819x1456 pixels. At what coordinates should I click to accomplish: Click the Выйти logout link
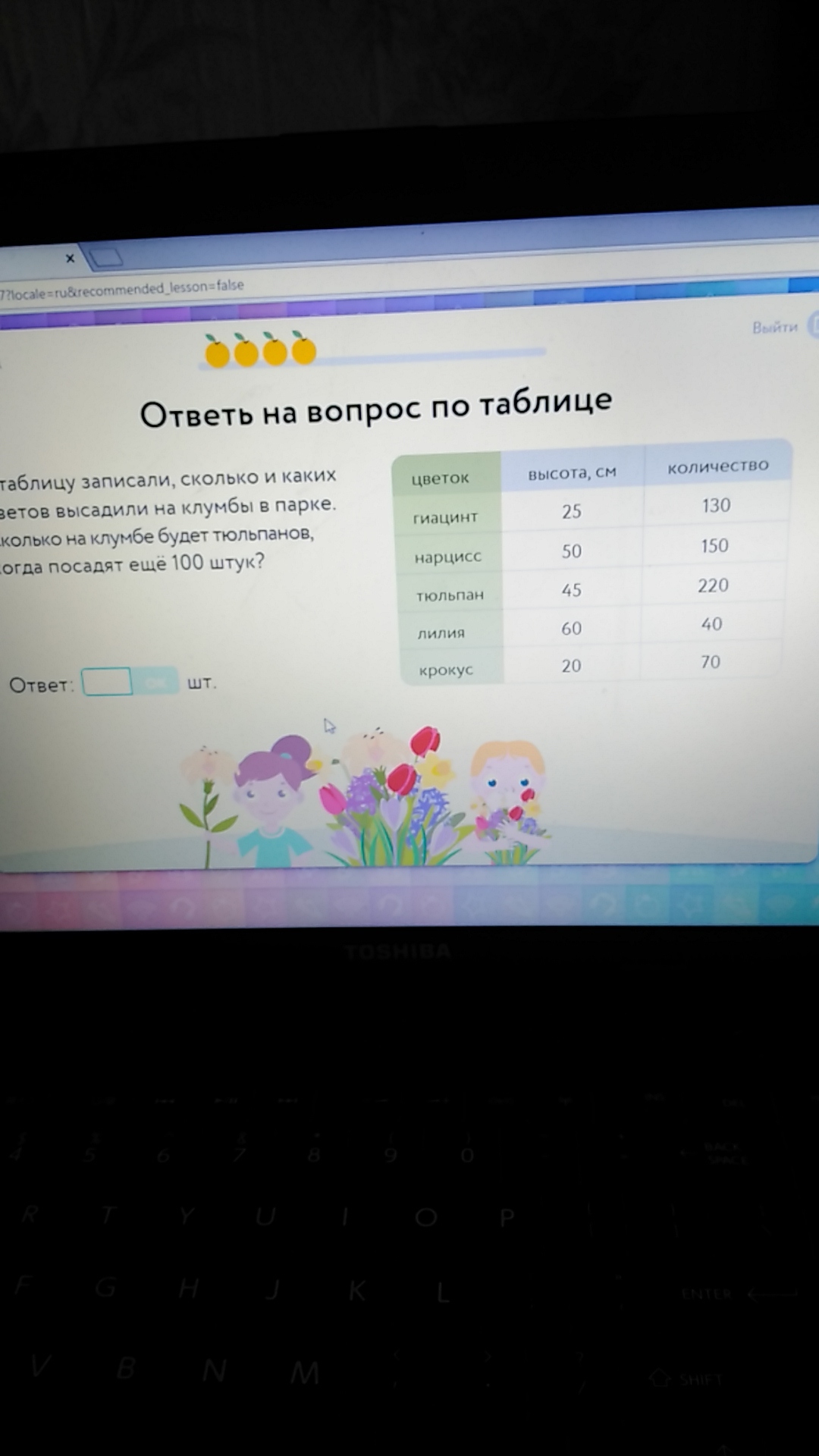[x=774, y=327]
